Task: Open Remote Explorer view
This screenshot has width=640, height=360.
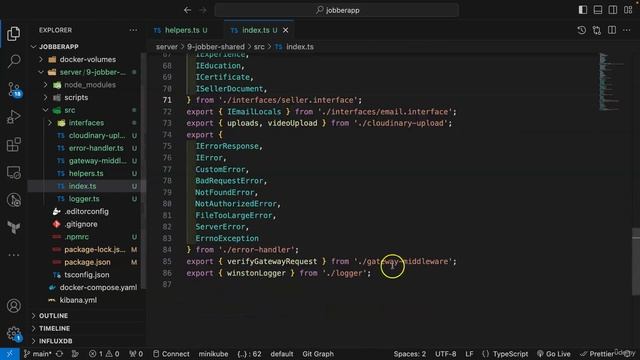Action: click(x=13, y=172)
